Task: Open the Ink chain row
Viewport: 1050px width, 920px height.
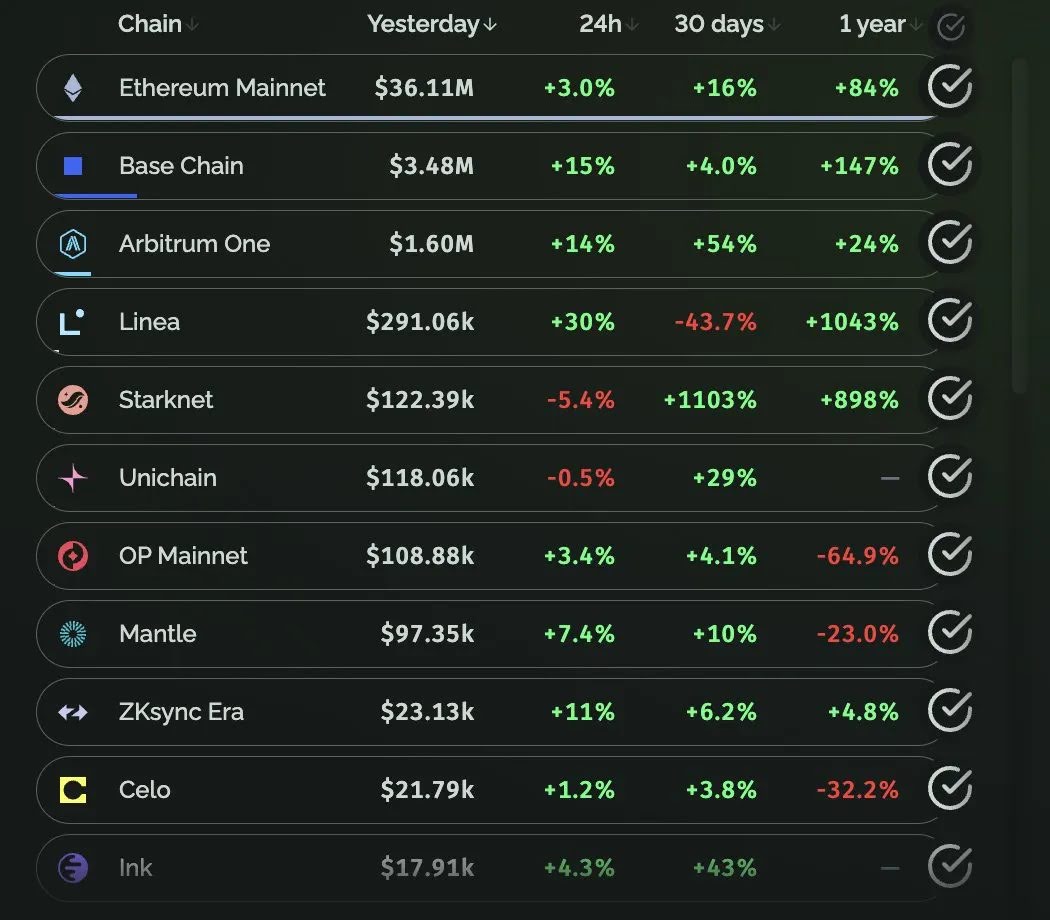Action: pos(136,868)
